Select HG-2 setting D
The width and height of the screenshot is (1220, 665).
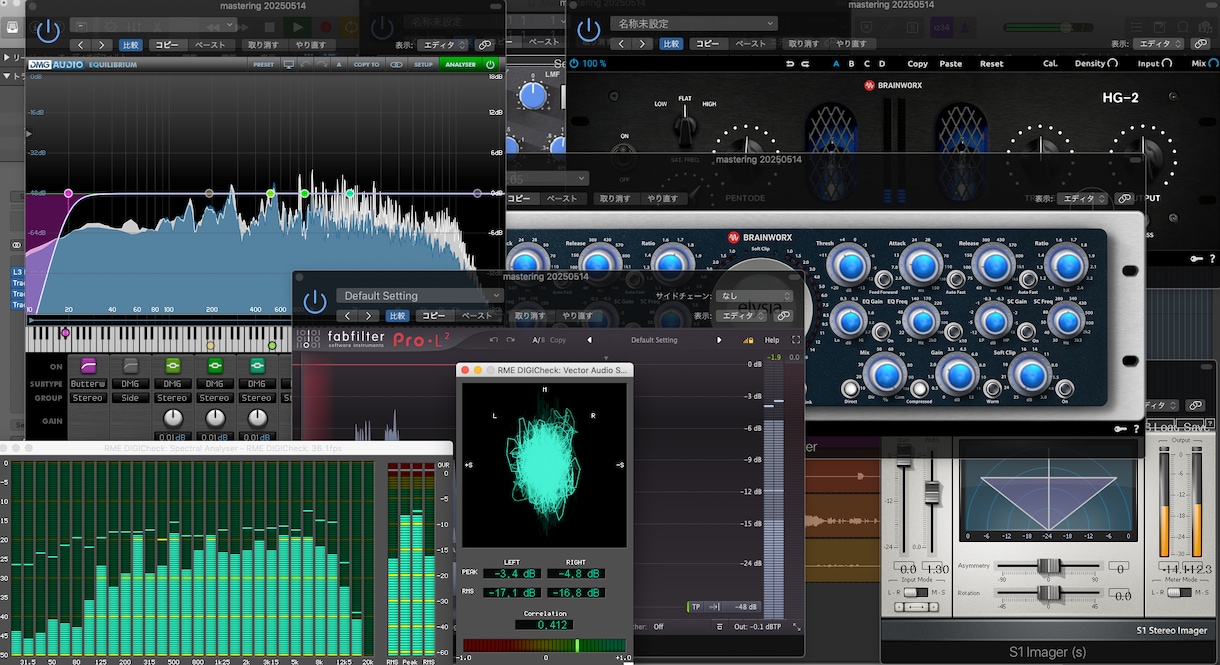click(883, 64)
